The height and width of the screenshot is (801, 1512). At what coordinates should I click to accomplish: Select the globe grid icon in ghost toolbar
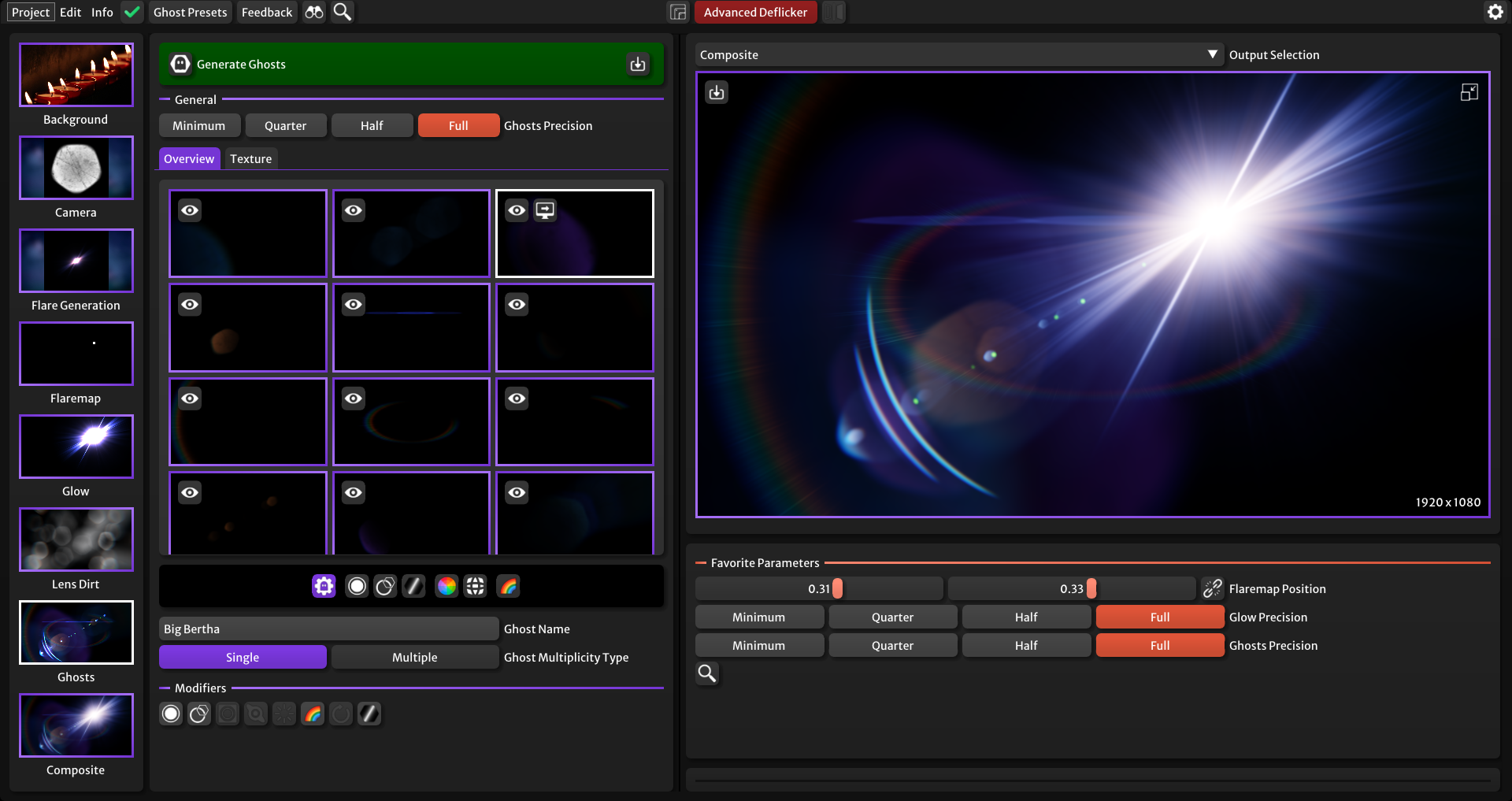[475, 586]
